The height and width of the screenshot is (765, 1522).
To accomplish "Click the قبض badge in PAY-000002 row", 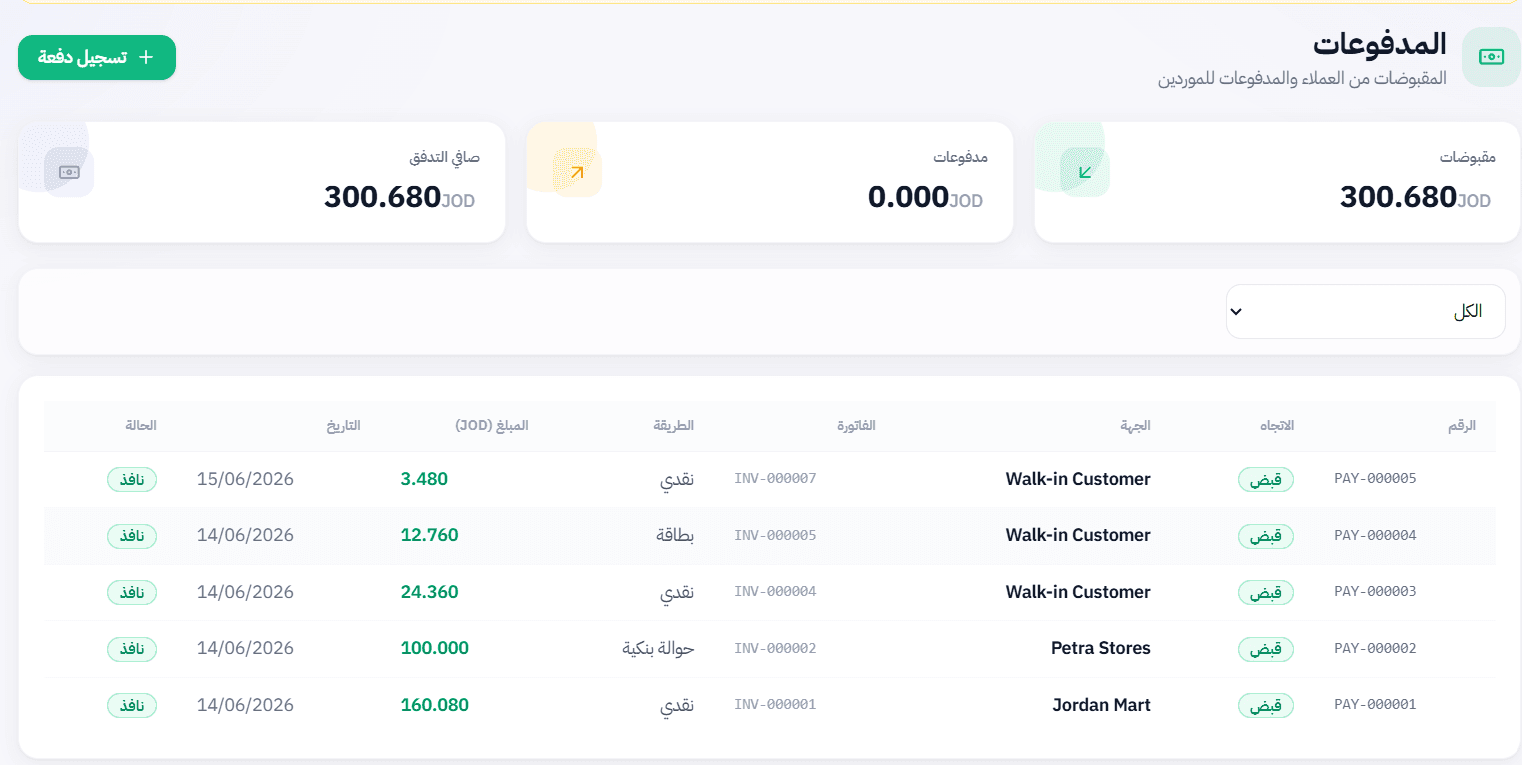I will (x=1266, y=649).
